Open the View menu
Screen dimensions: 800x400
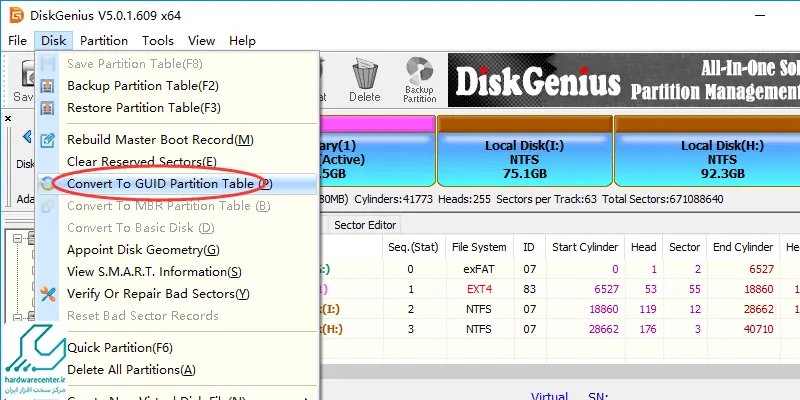[x=201, y=41]
